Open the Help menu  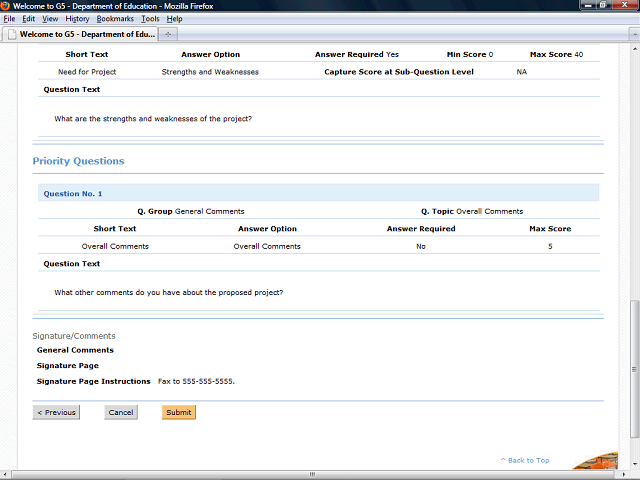pos(174,19)
